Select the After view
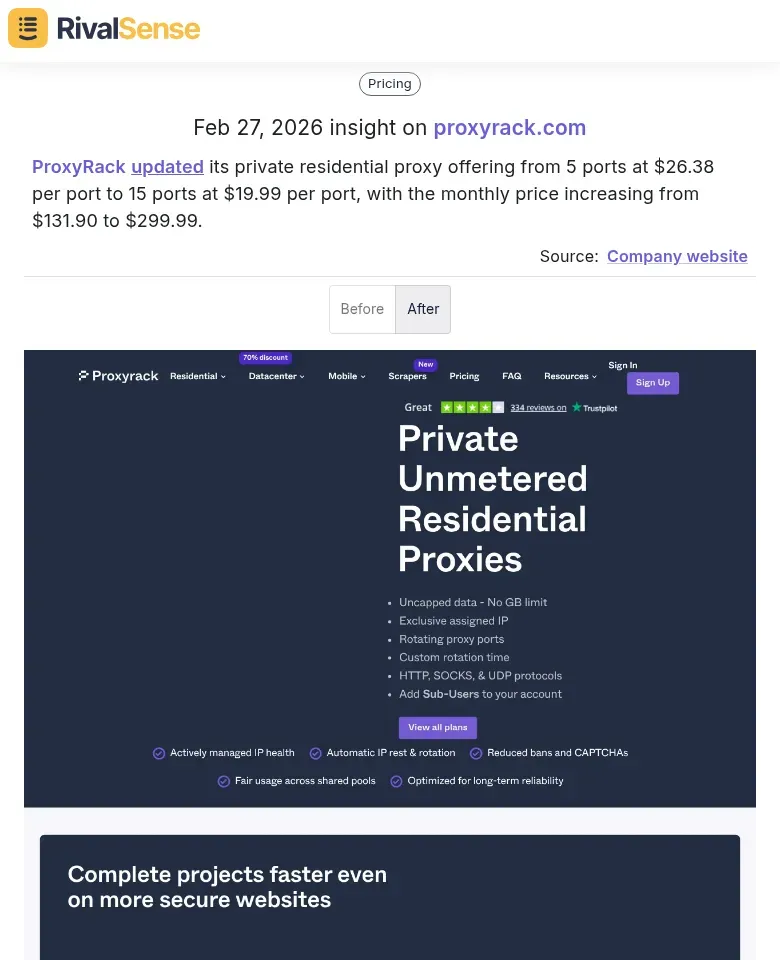780x960 pixels. tap(423, 309)
